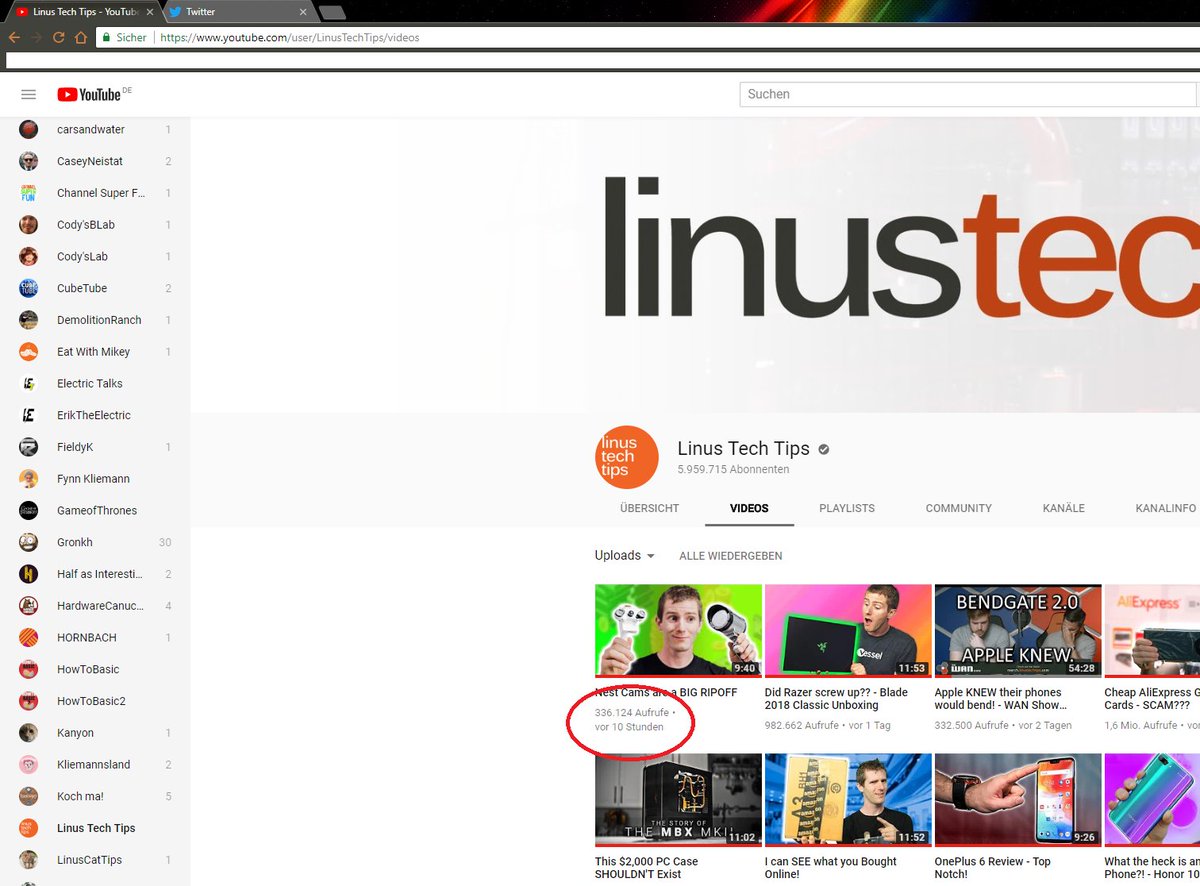This screenshot has width=1200, height=886.
Task: Click 'Linus Tech Tips' channel name heading
Action: (x=743, y=448)
